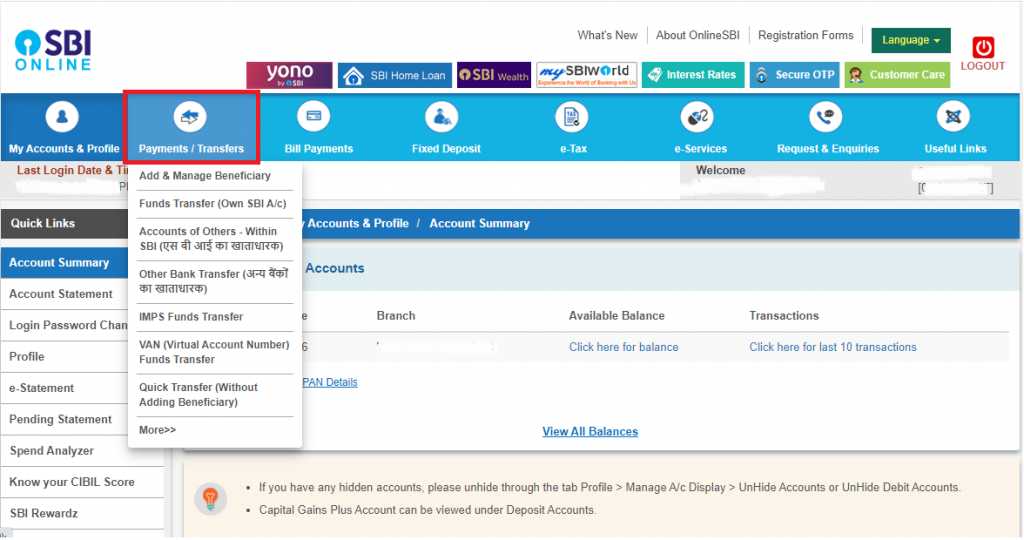
Task: Open the Secure OTP banner button
Action: coord(794,75)
